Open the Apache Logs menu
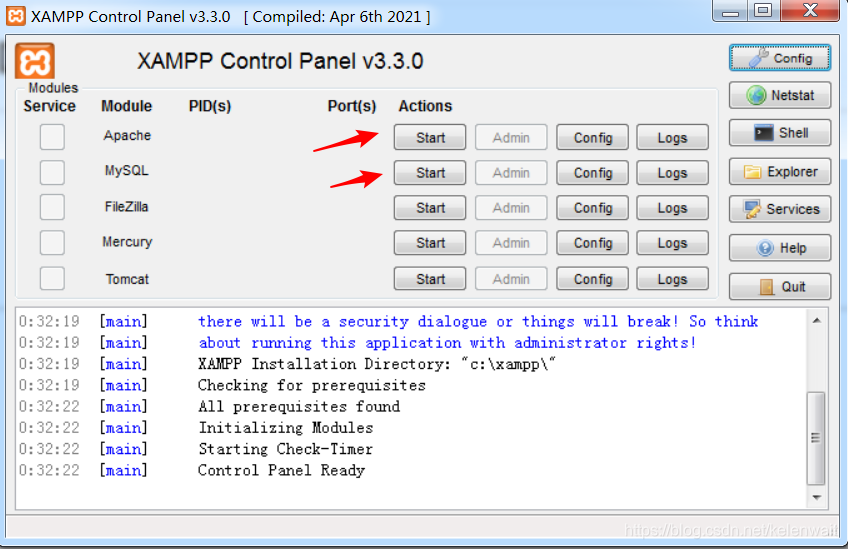 point(672,137)
